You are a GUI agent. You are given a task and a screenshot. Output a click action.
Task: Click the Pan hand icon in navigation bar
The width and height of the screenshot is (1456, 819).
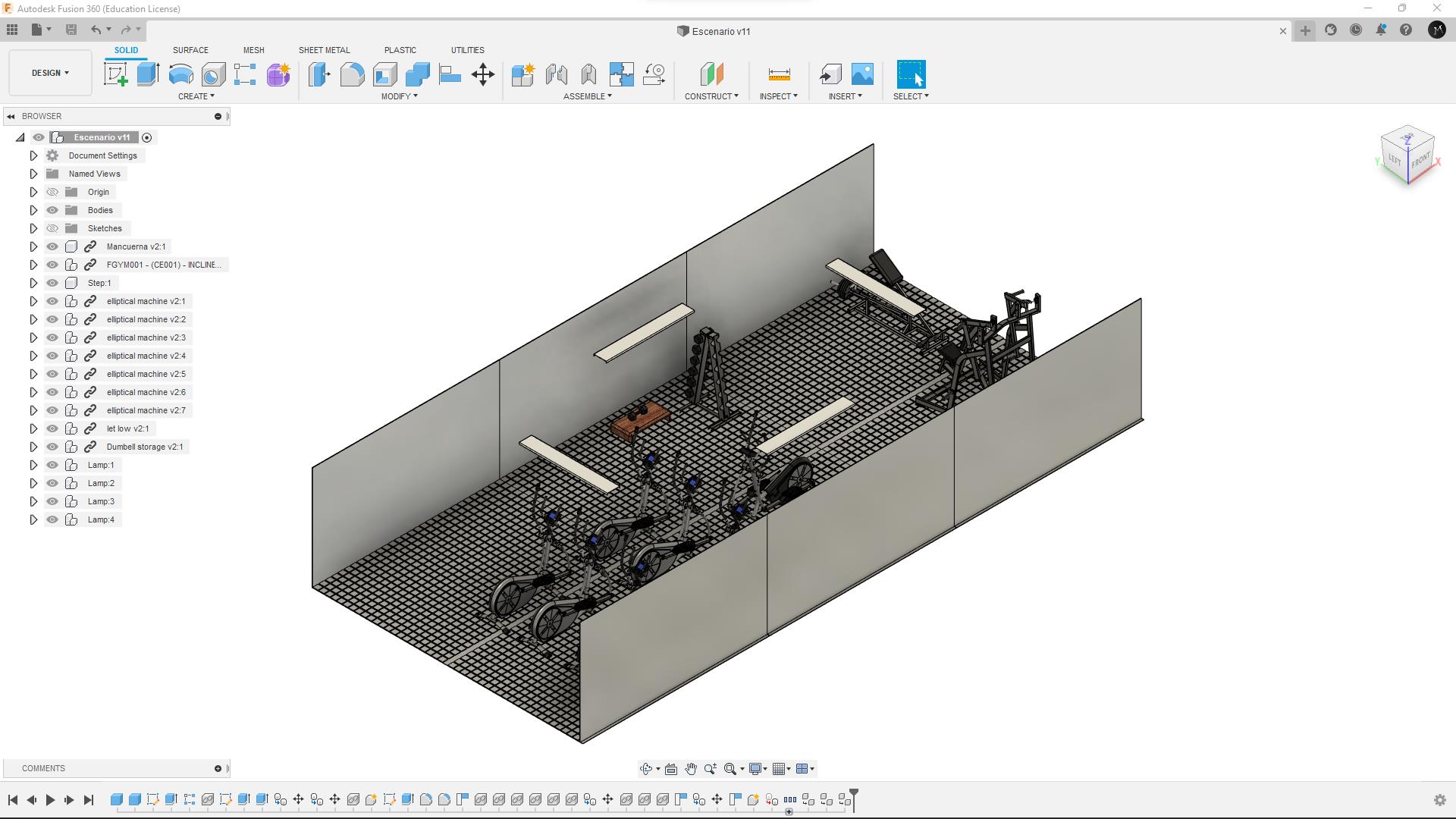click(x=690, y=769)
